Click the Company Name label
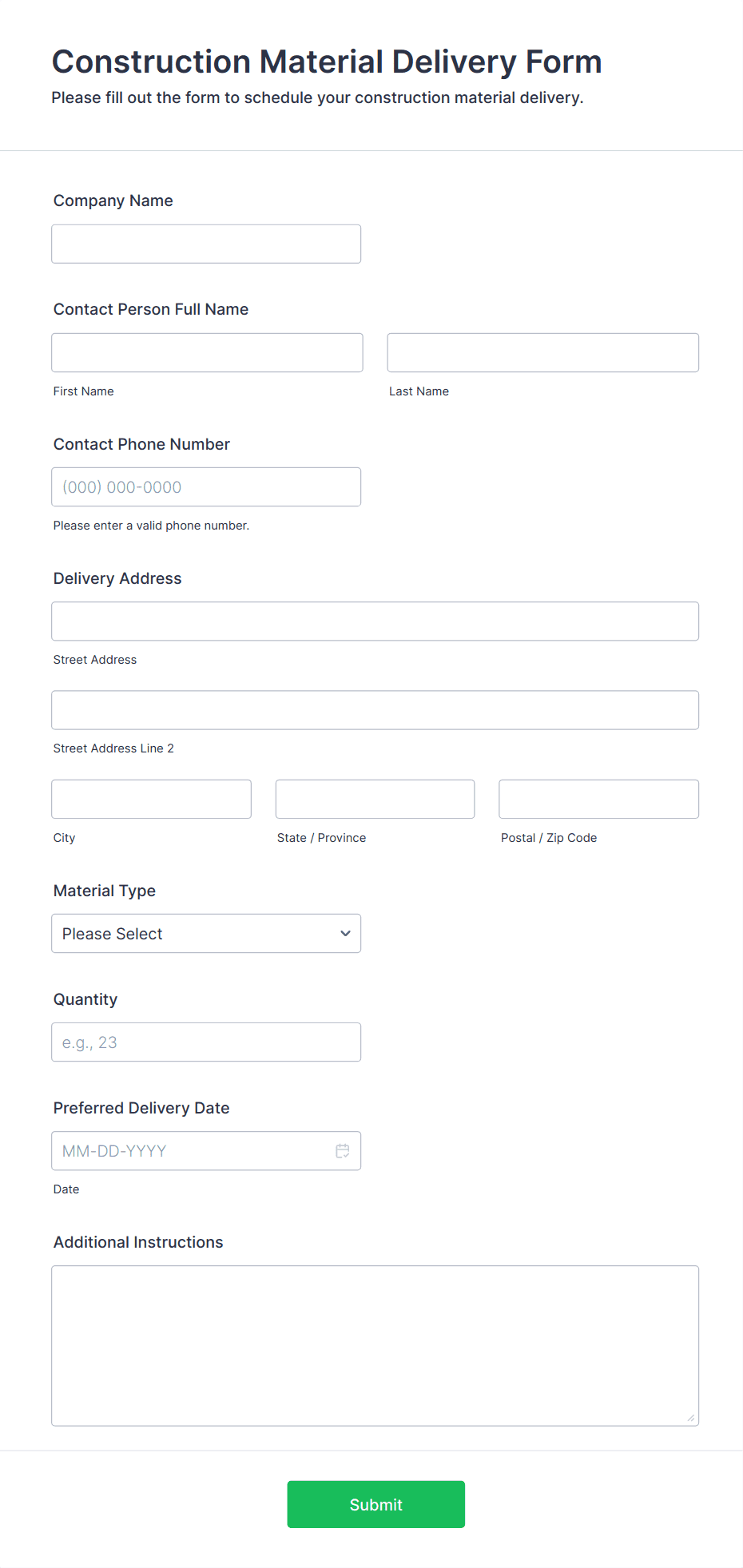The image size is (743, 1568). (113, 200)
